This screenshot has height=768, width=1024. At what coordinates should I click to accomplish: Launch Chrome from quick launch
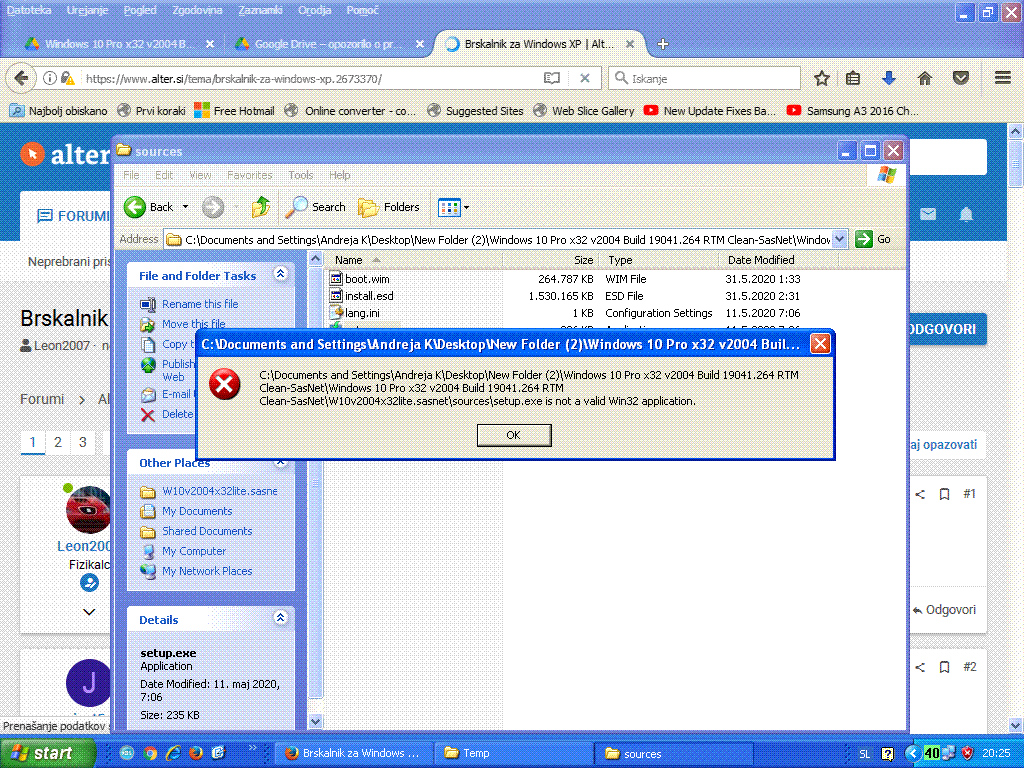(x=150, y=753)
